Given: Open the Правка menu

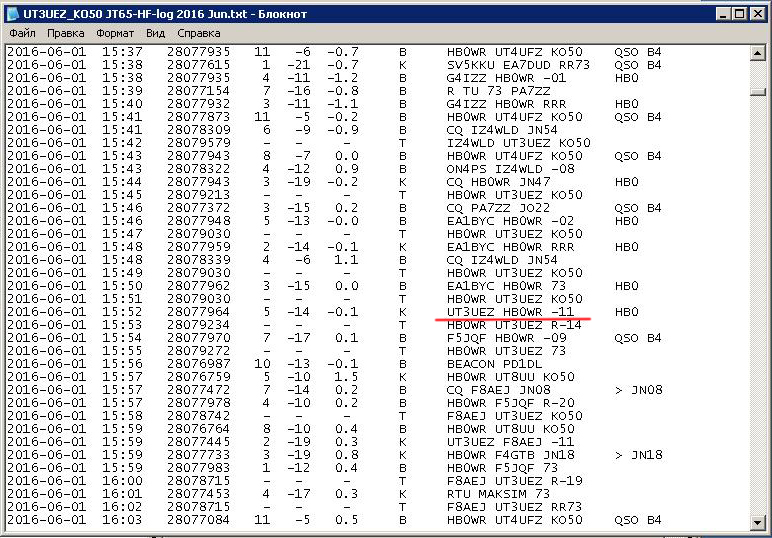Looking at the screenshot, I should tap(67, 33).
